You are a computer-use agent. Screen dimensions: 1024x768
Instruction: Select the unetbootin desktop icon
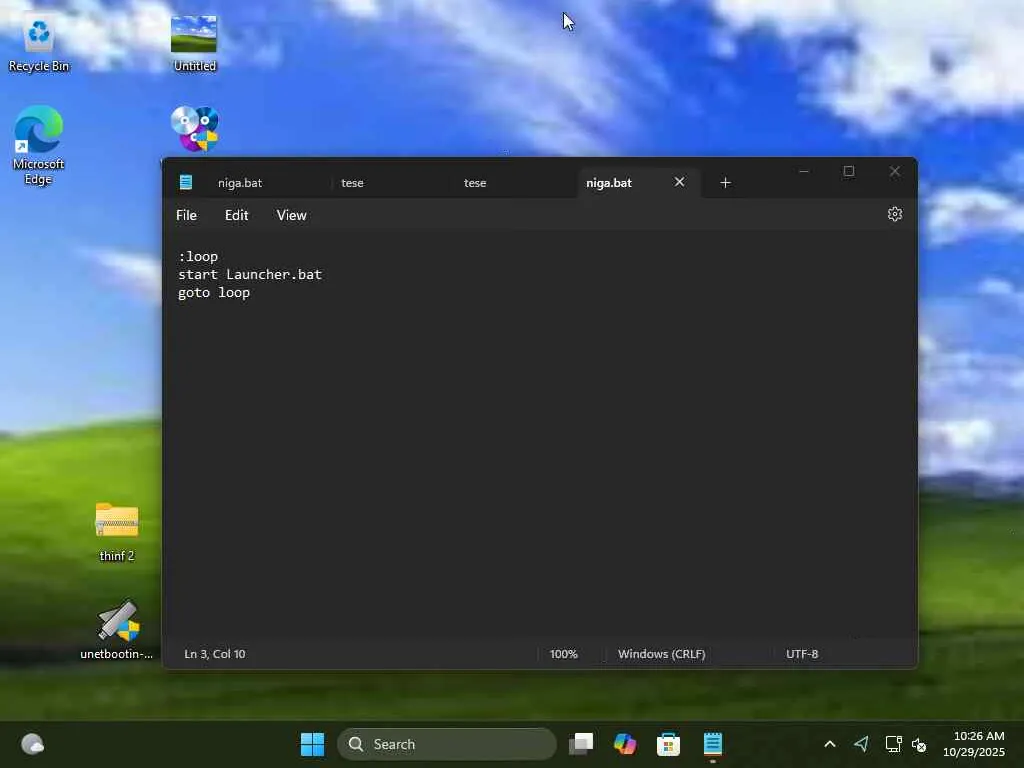tap(117, 629)
